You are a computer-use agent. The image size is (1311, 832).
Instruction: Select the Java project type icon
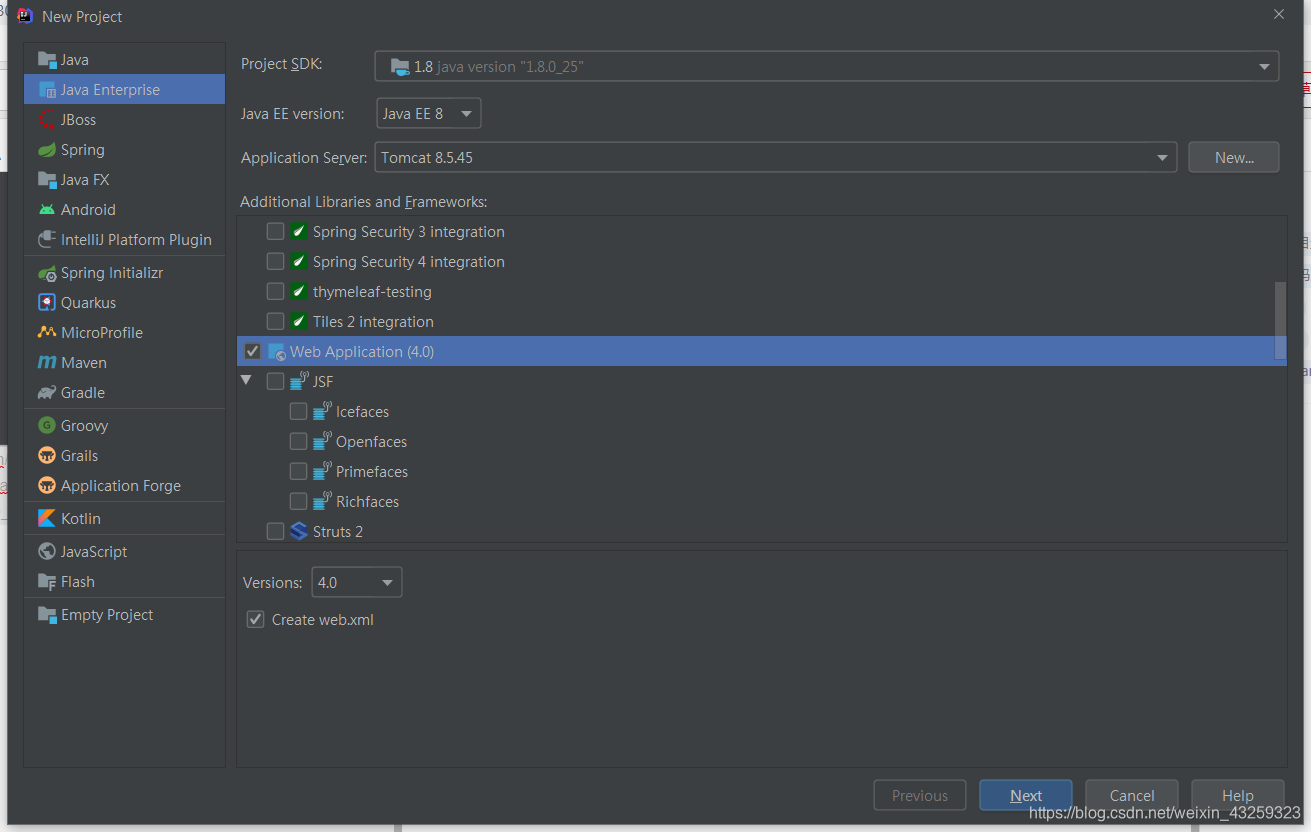tap(47, 60)
